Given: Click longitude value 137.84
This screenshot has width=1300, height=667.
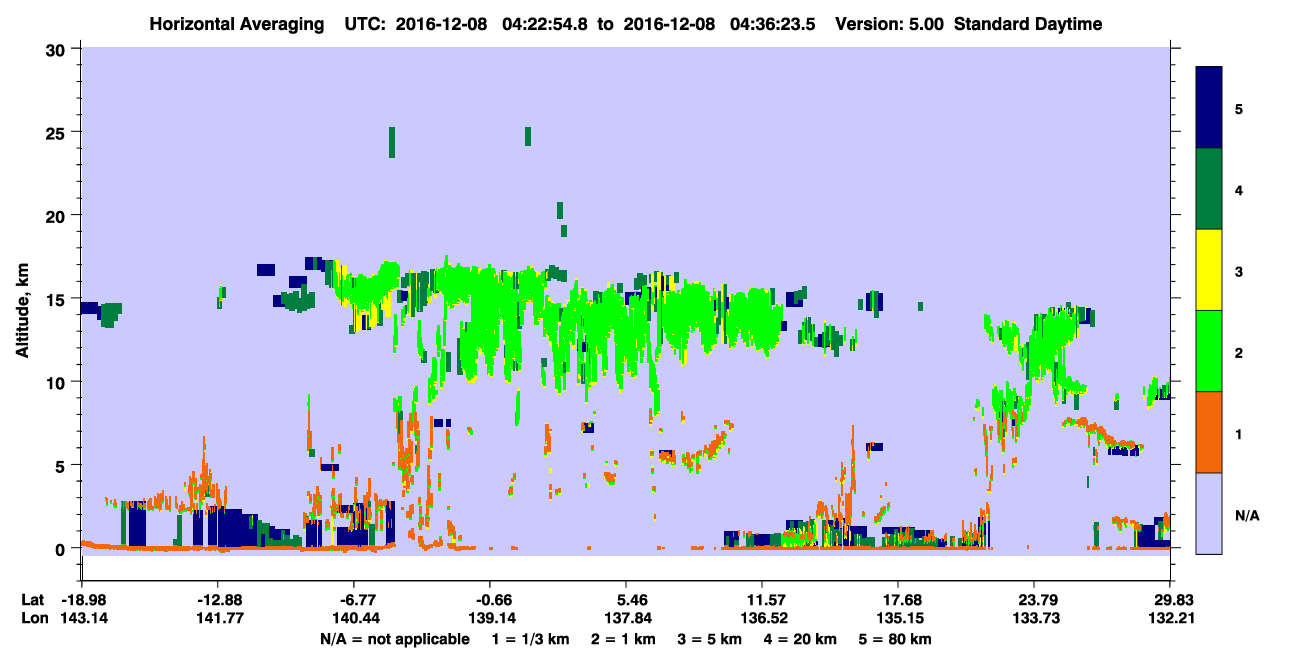Looking at the screenshot, I should pyautogui.click(x=626, y=618).
